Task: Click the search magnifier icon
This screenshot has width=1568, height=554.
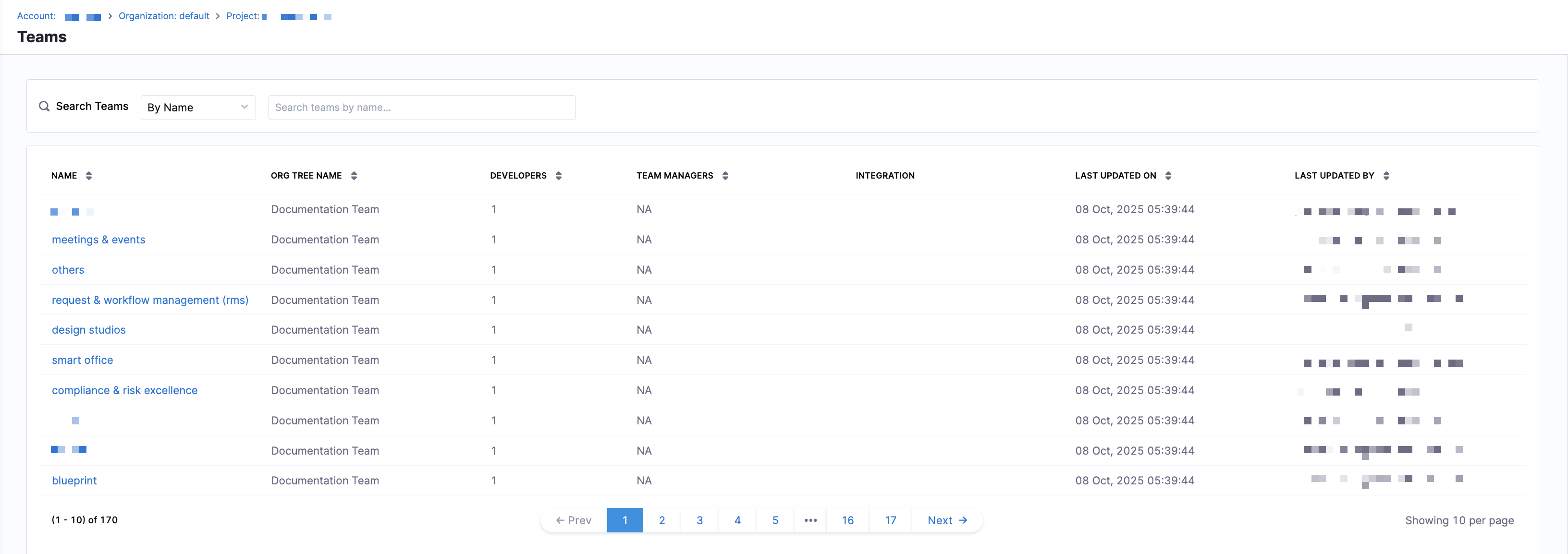Action: click(44, 107)
